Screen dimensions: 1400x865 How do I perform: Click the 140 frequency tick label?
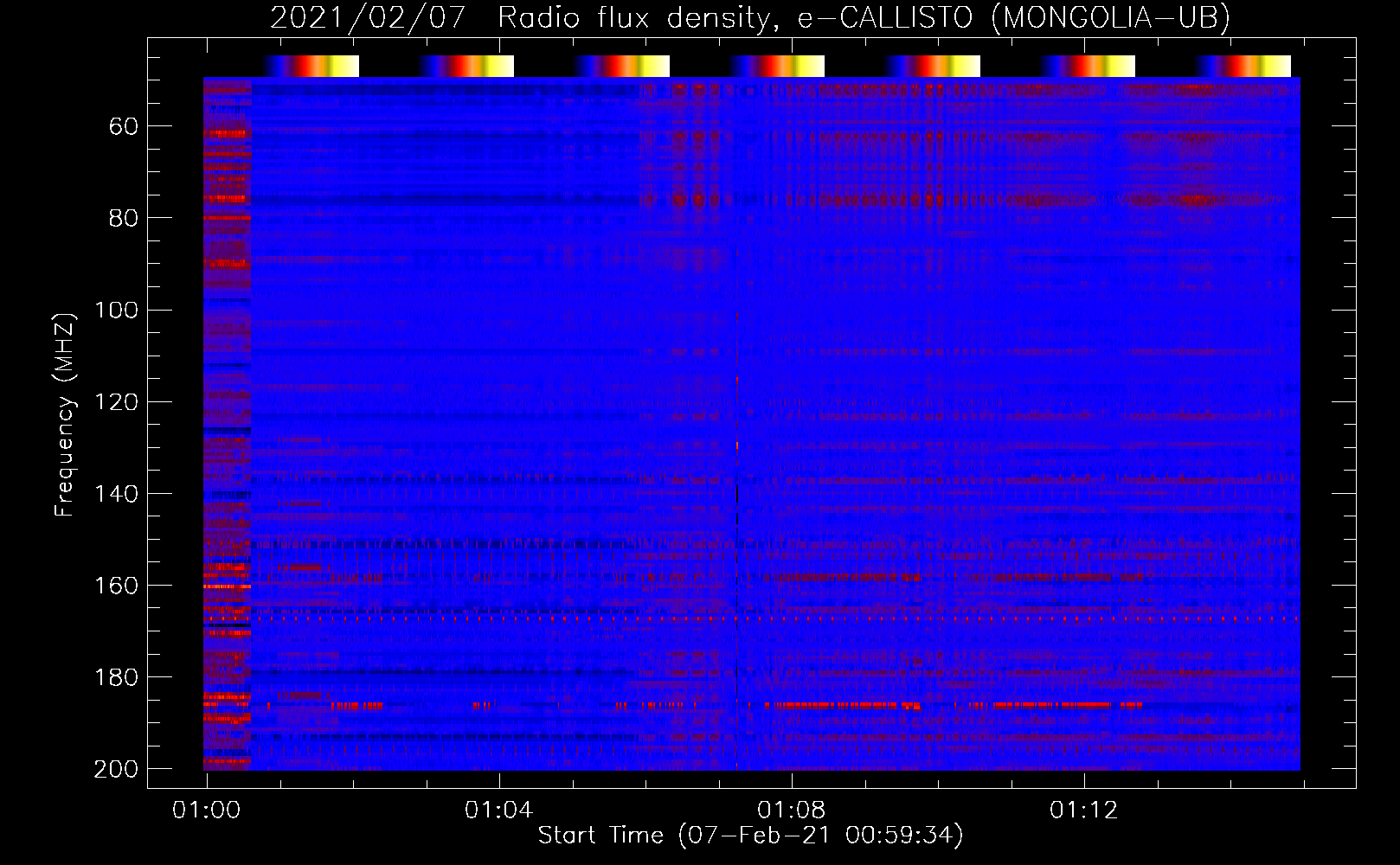pos(116,494)
